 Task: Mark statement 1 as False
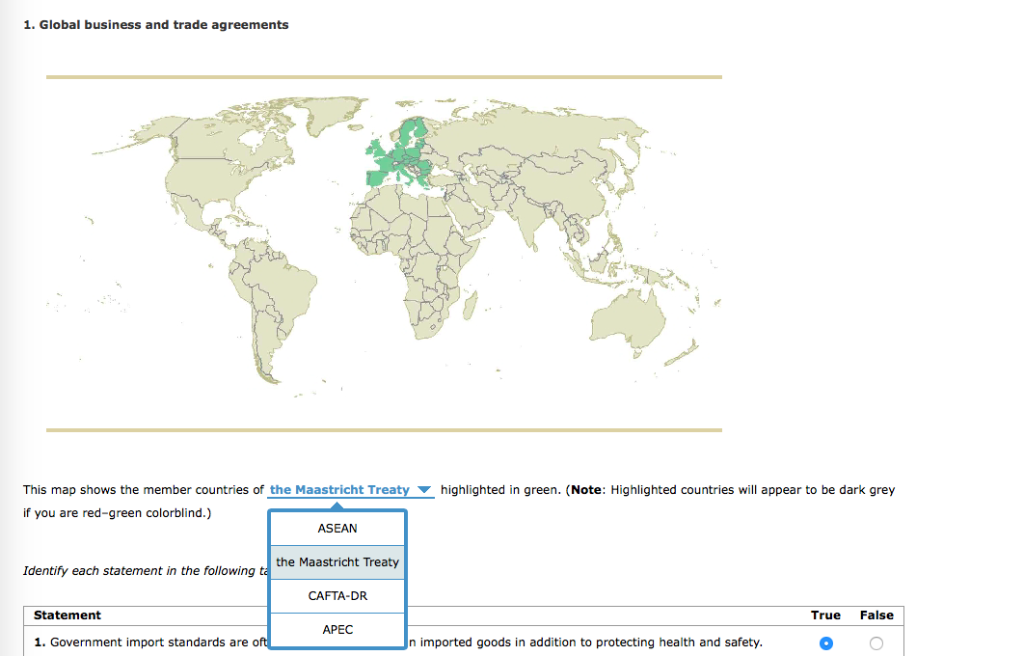[876, 643]
